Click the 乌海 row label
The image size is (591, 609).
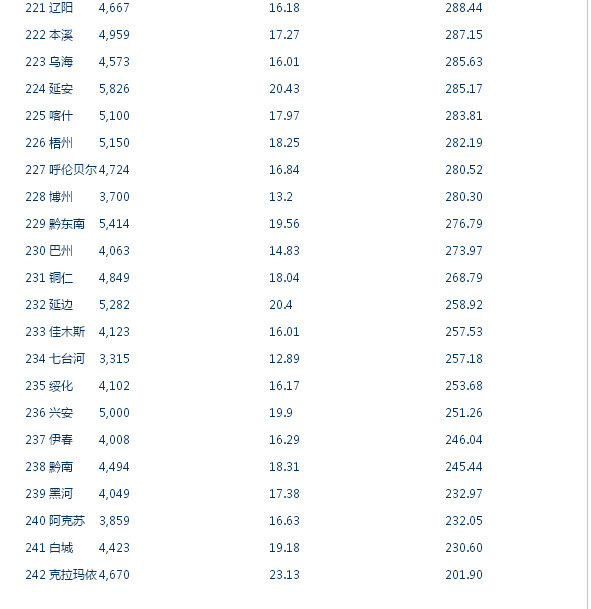[x=61, y=62]
